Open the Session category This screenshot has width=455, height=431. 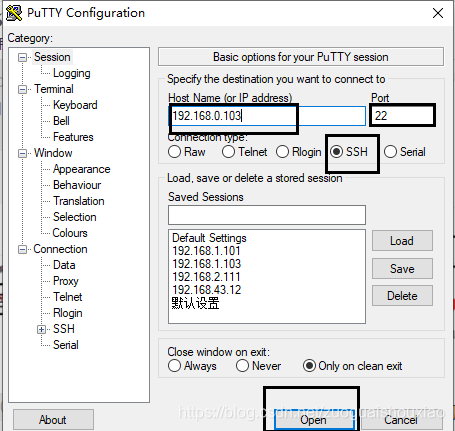(x=52, y=57)
